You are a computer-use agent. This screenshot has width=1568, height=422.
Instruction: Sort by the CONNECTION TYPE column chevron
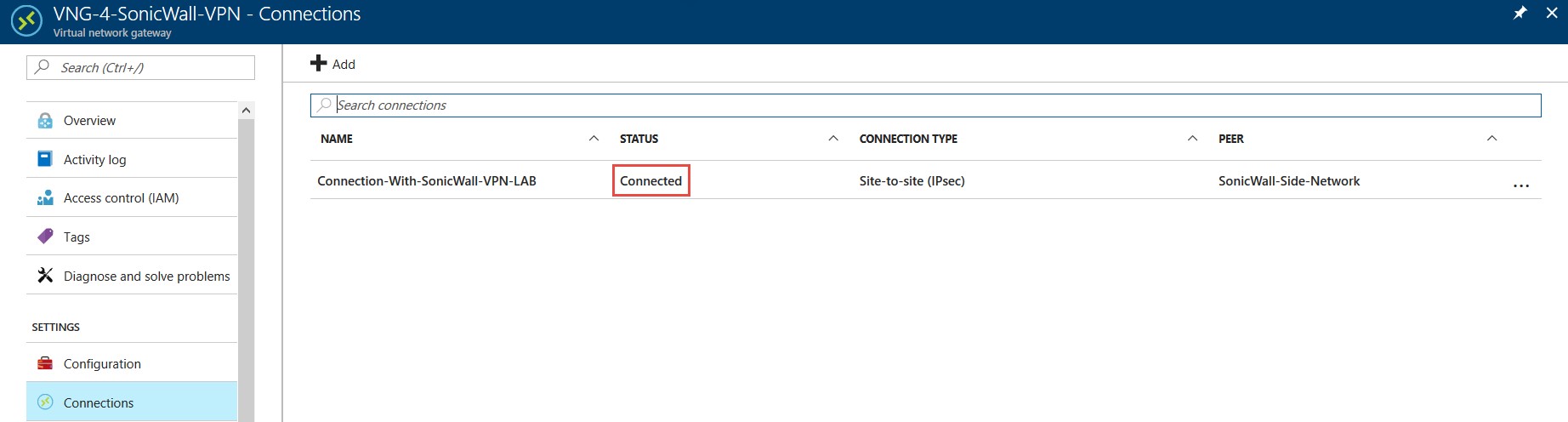pyautogui.click(x=1192, y=138)
